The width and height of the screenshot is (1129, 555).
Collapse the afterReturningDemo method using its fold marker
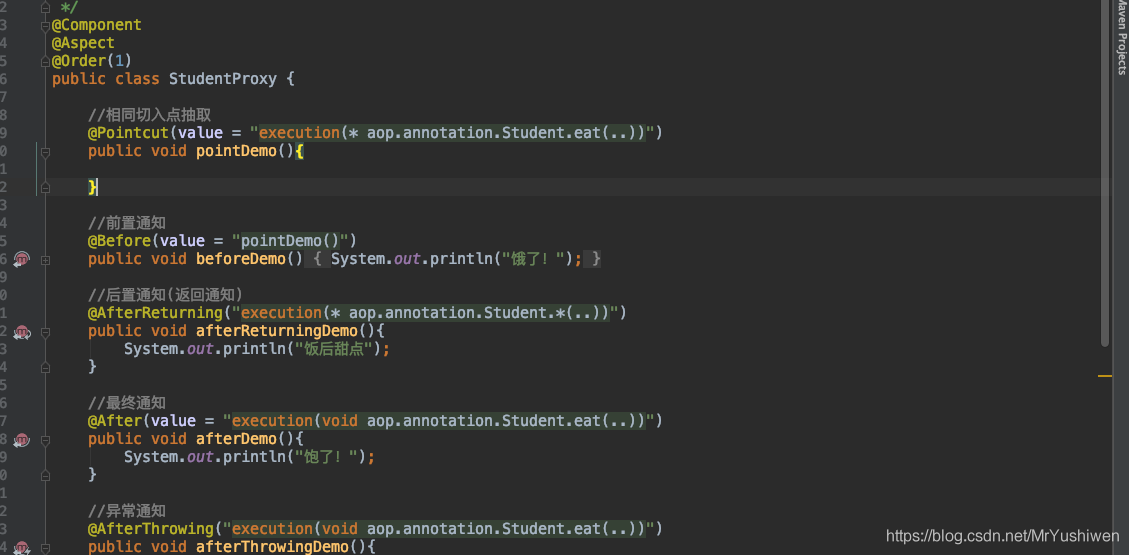[x=45, y=332]
